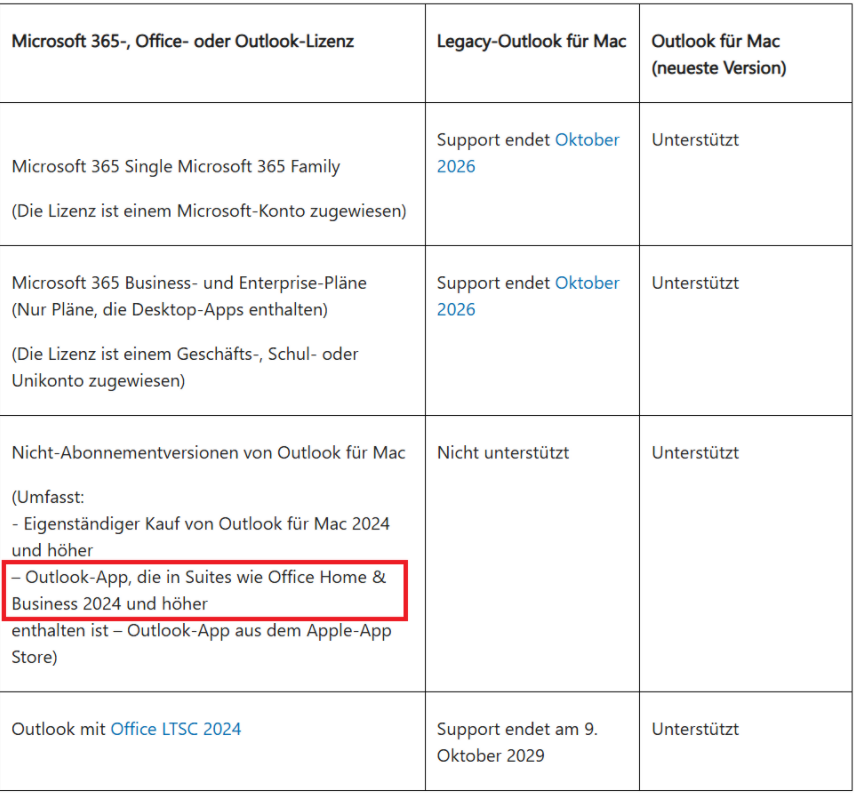Select the header 'Microsoft 365-, Office- oder Outlook-Lizenz'

[183, 41]
